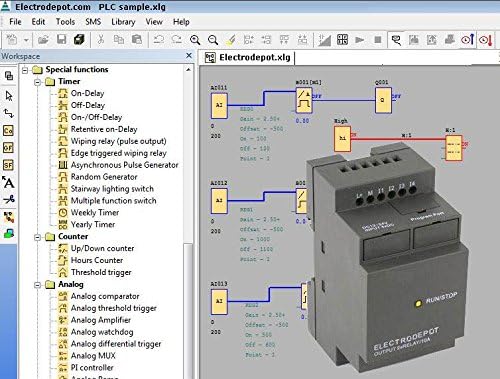Save the program with floppy disk icon
The width and height of the screenshot is (500, 379).
(x=61, y=40)
